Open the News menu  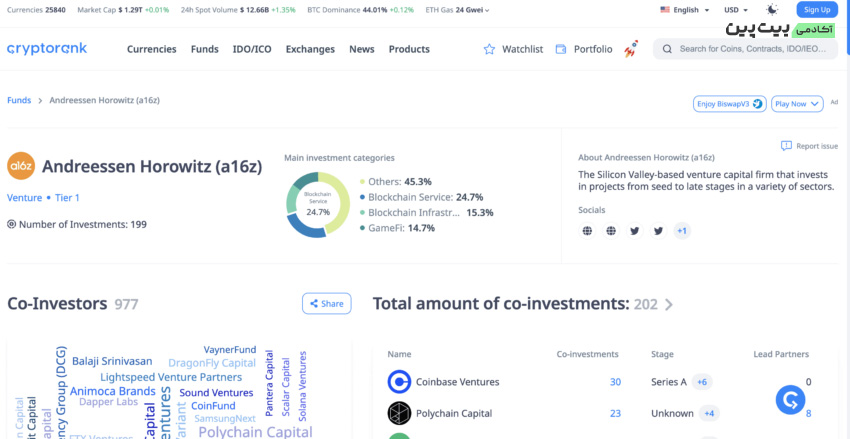coord(362,49)
